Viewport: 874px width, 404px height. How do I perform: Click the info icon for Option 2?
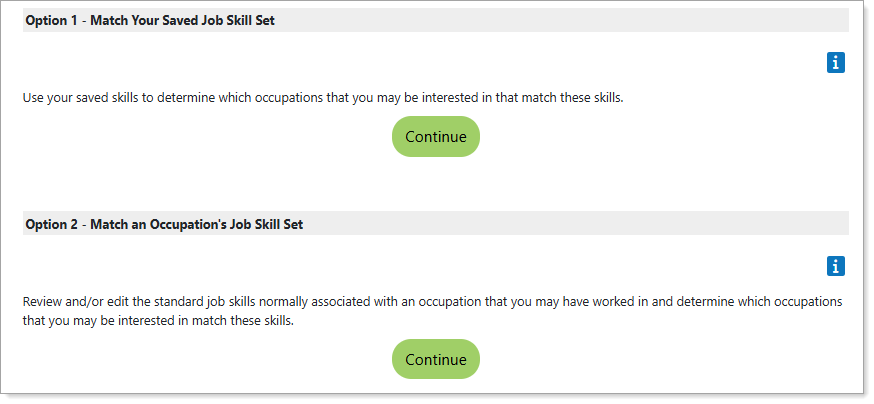pyautogui.click(x=836, y=266)
